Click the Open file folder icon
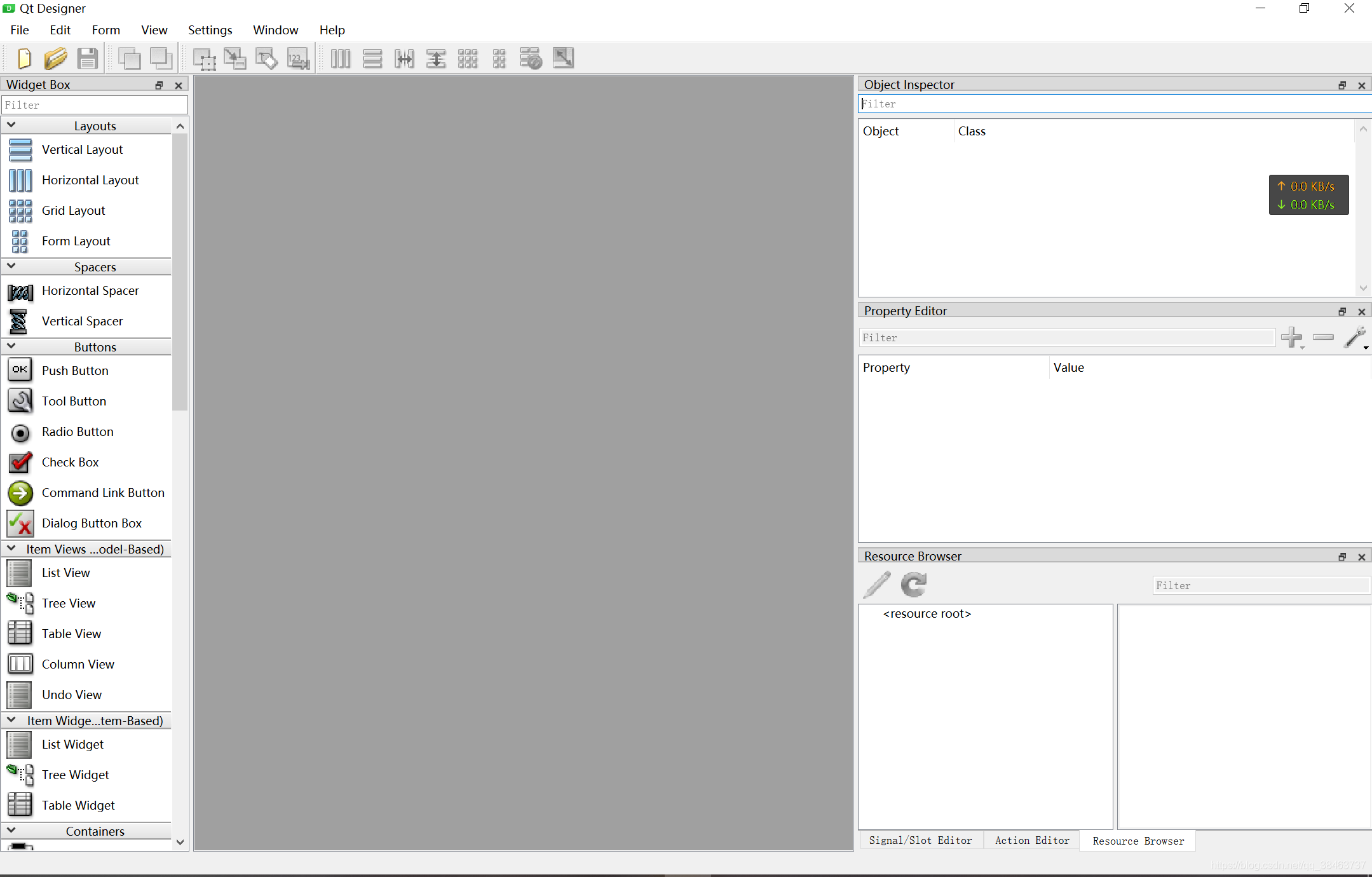 coord(55,58)
